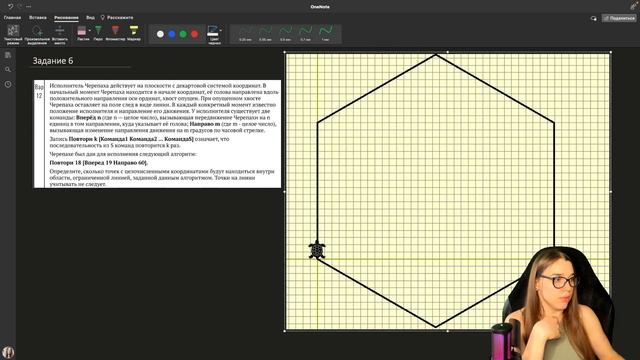Set pen thickness to 1 мм
640x360 pixels.
pos(325,34)
